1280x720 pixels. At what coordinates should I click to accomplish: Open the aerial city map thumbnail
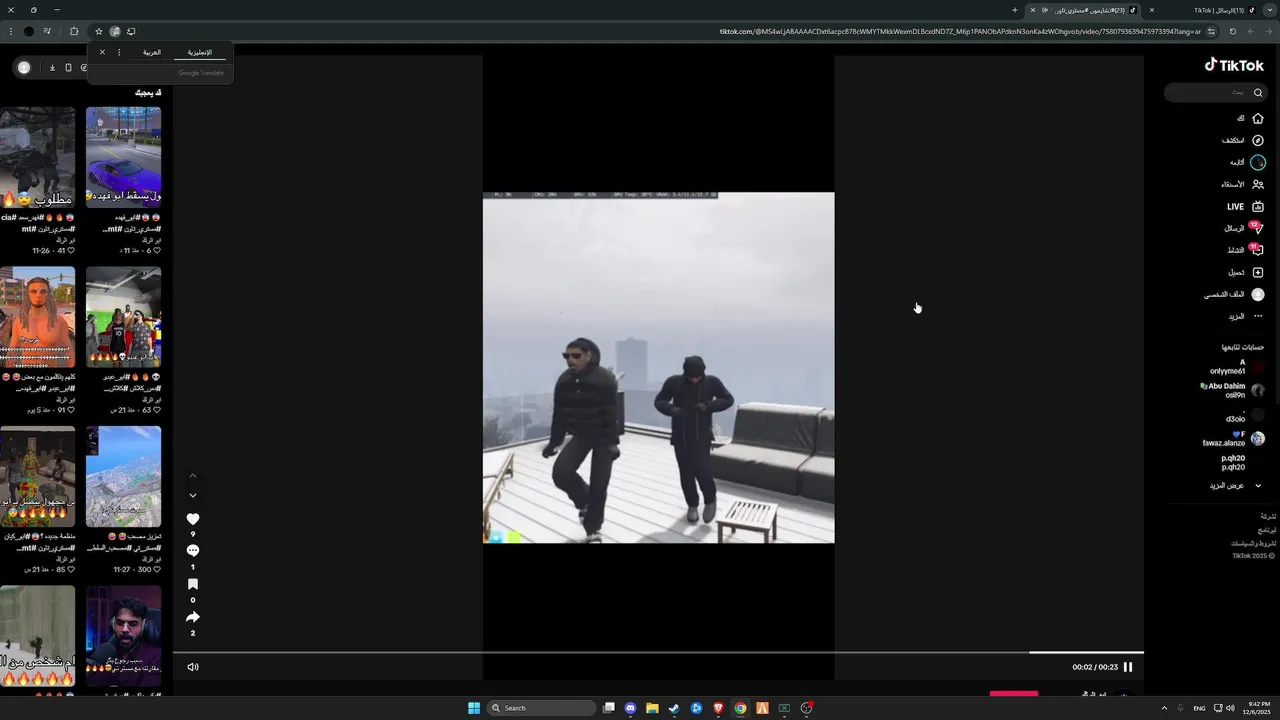pyautogui.click(x=123, y=476)
